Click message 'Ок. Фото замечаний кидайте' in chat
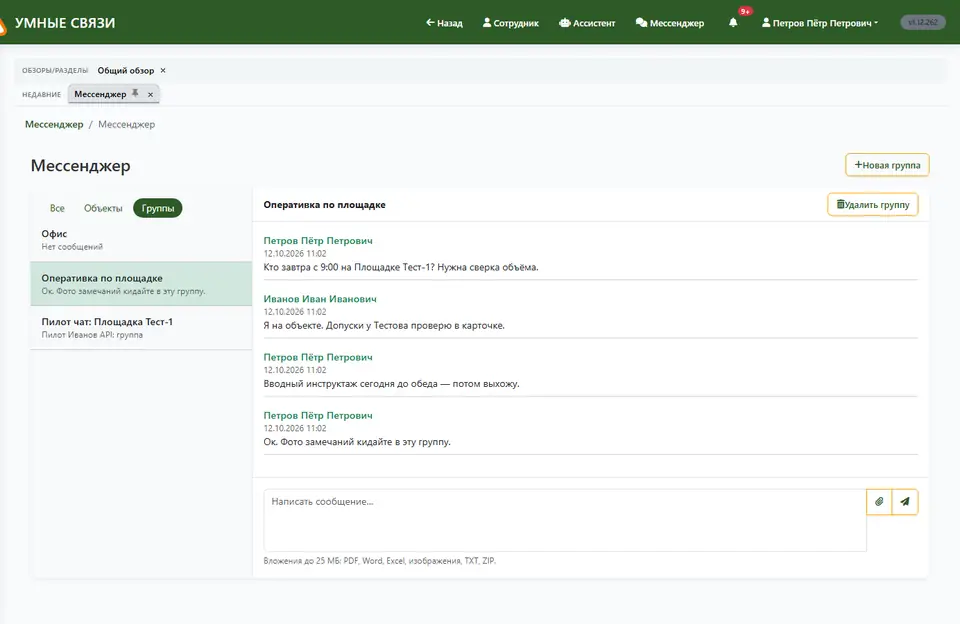Screen dimensions: 960x624 pos(357,442)
